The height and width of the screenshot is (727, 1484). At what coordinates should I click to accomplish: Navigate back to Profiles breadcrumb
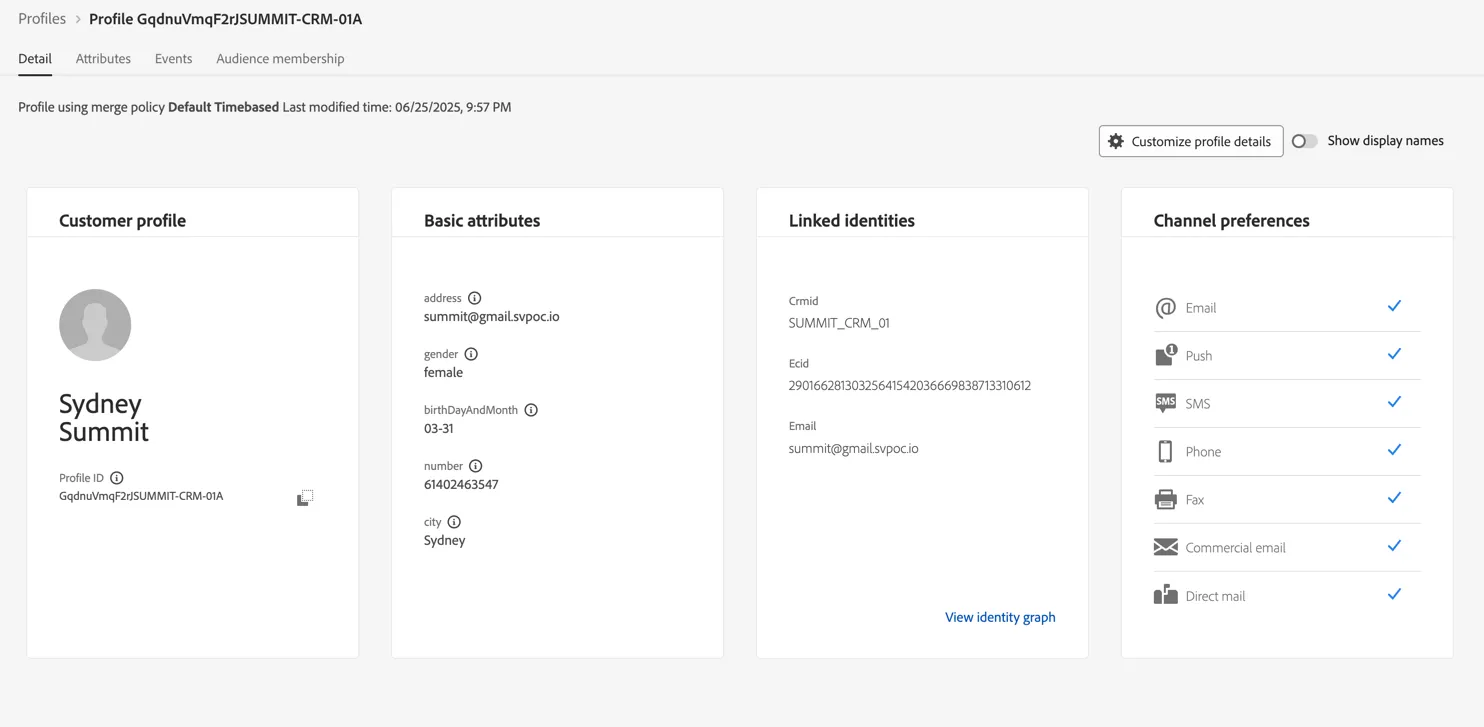coord(42,19)
